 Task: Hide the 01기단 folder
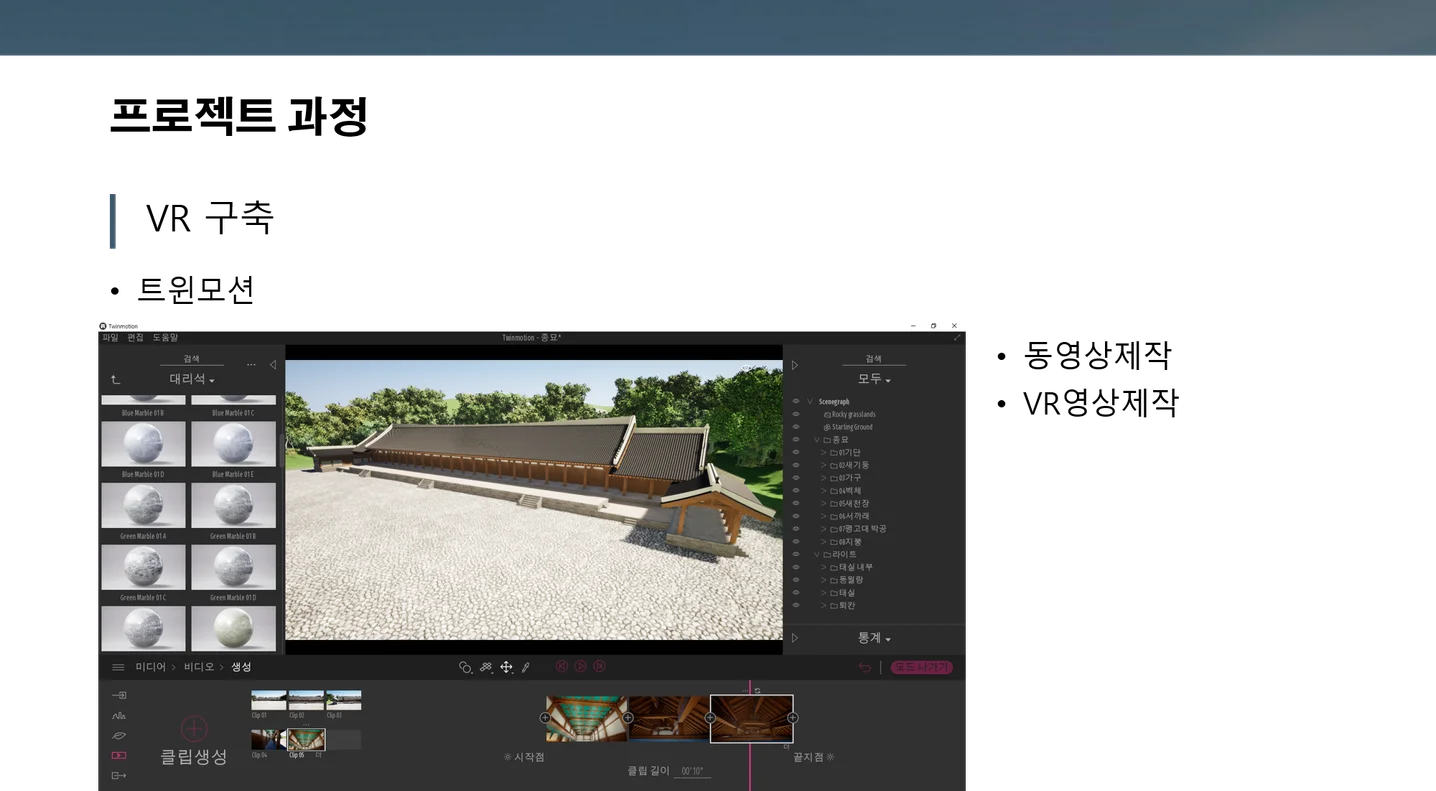click(796, 452)
